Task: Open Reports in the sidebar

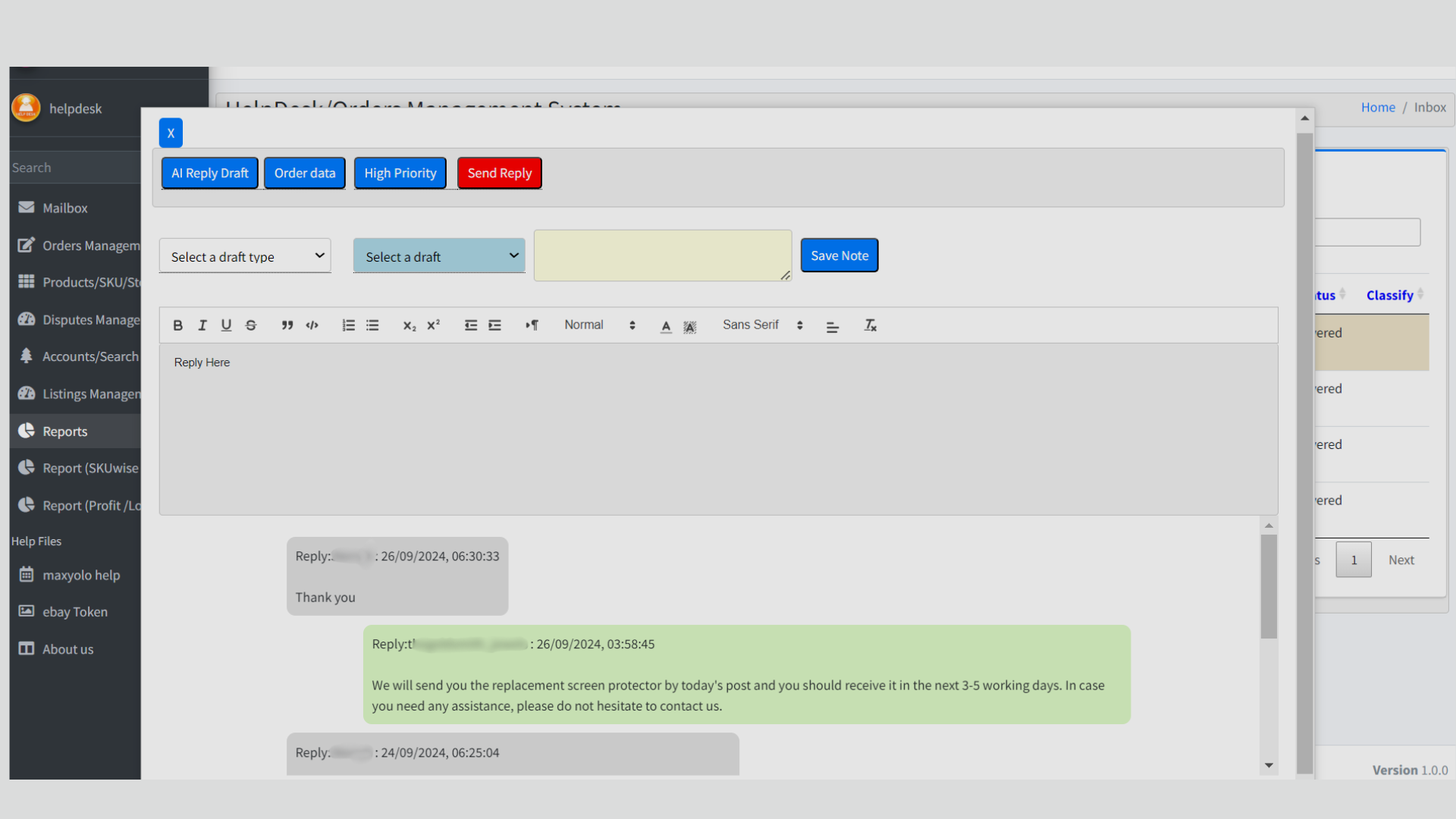Action: coord(64,431)
